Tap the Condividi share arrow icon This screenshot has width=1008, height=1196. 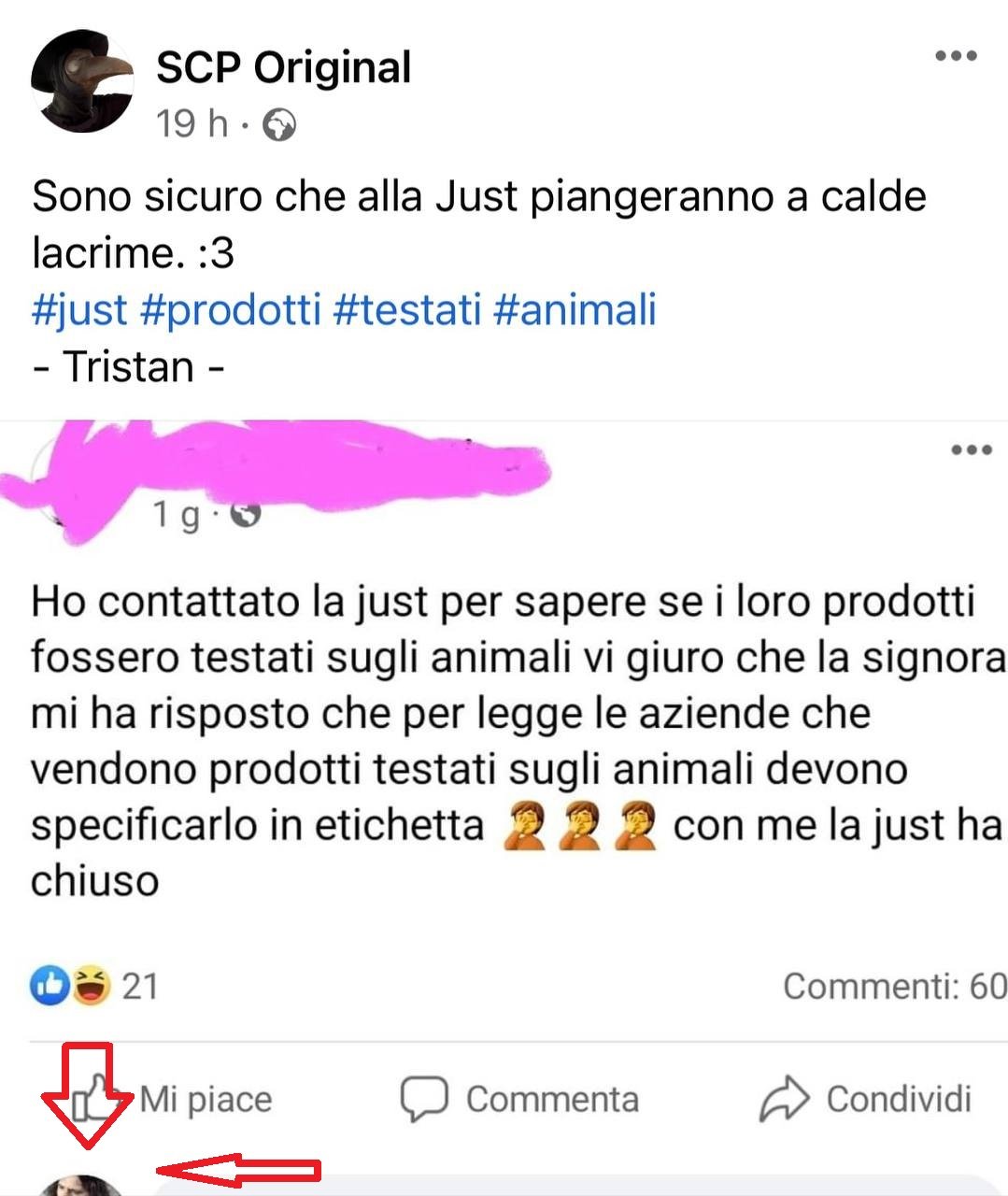click(x=783, y=1099)
